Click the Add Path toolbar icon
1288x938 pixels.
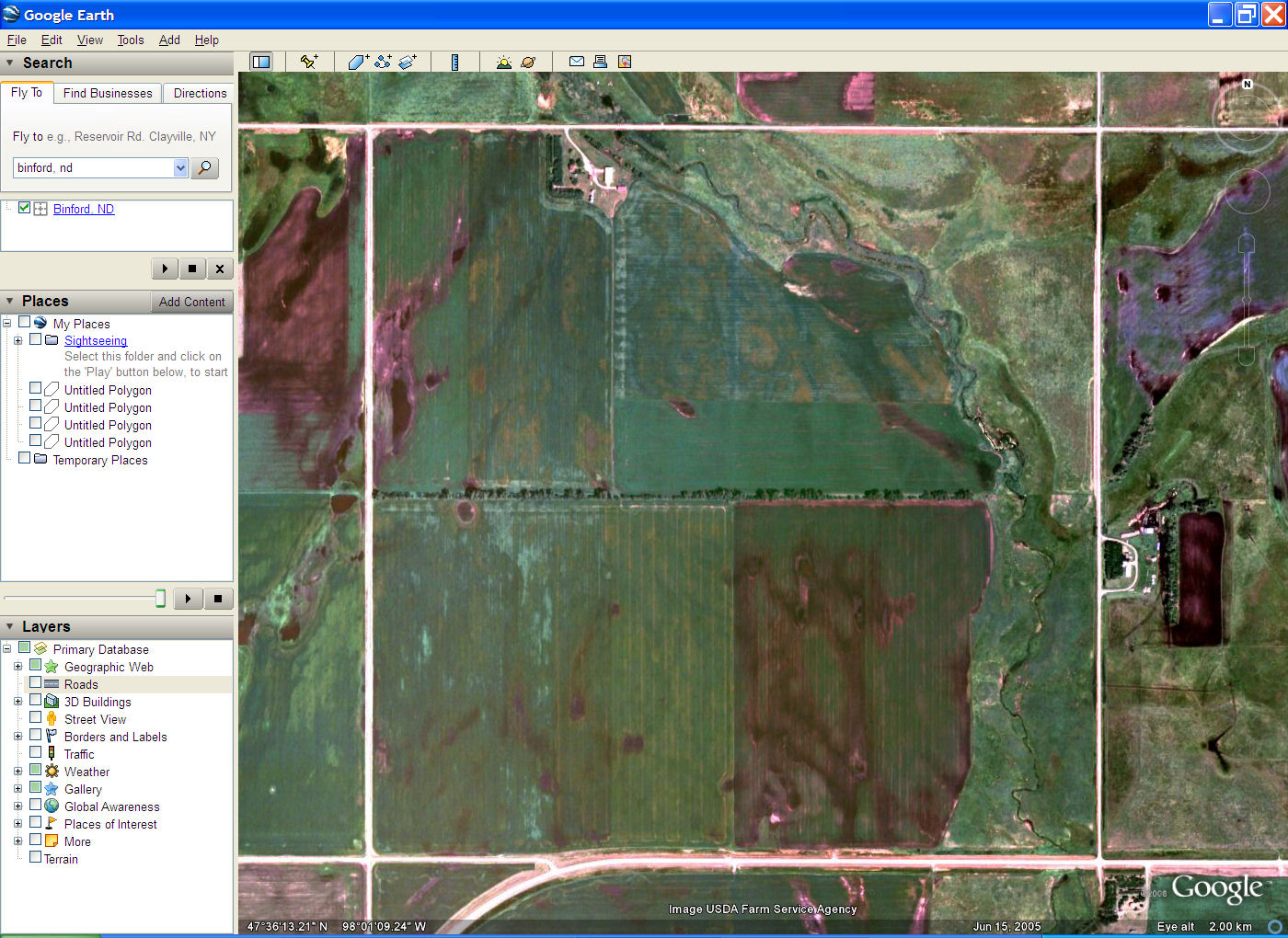(383, 62)
